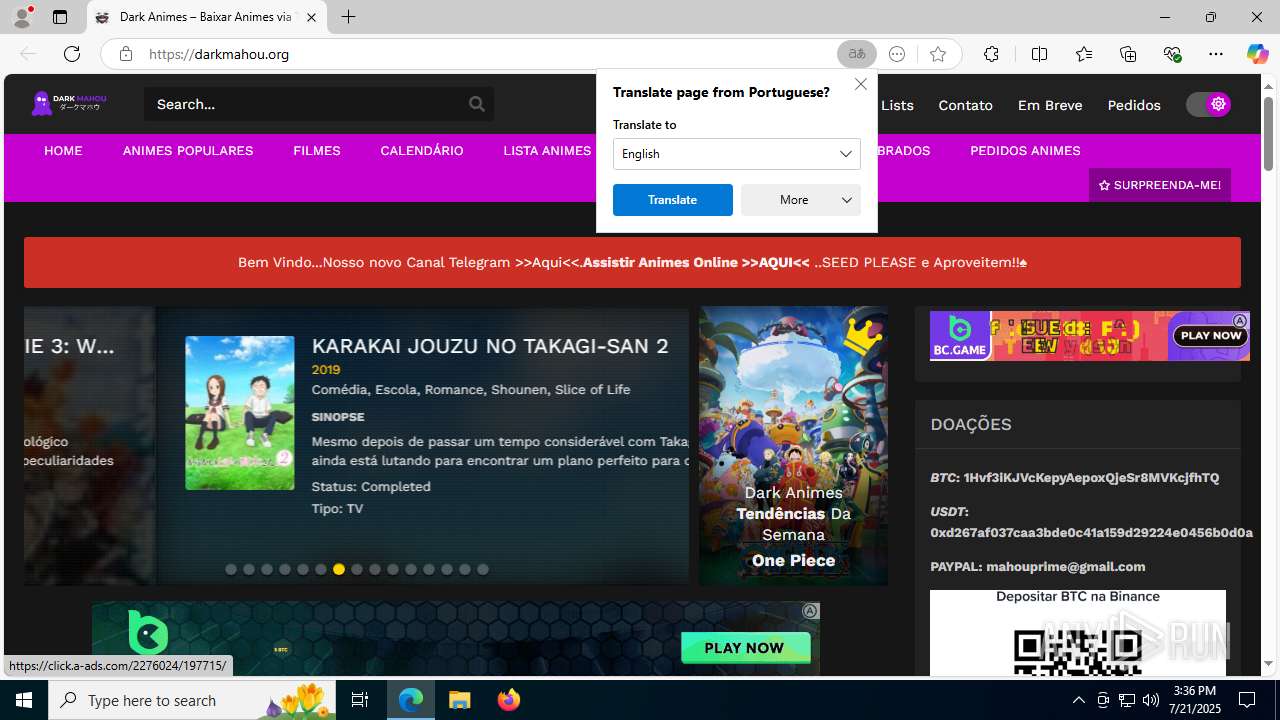This screenshot has width=1280, height=720.
Task: Open Firefox from the taskbar
Action: coord(509,700)
